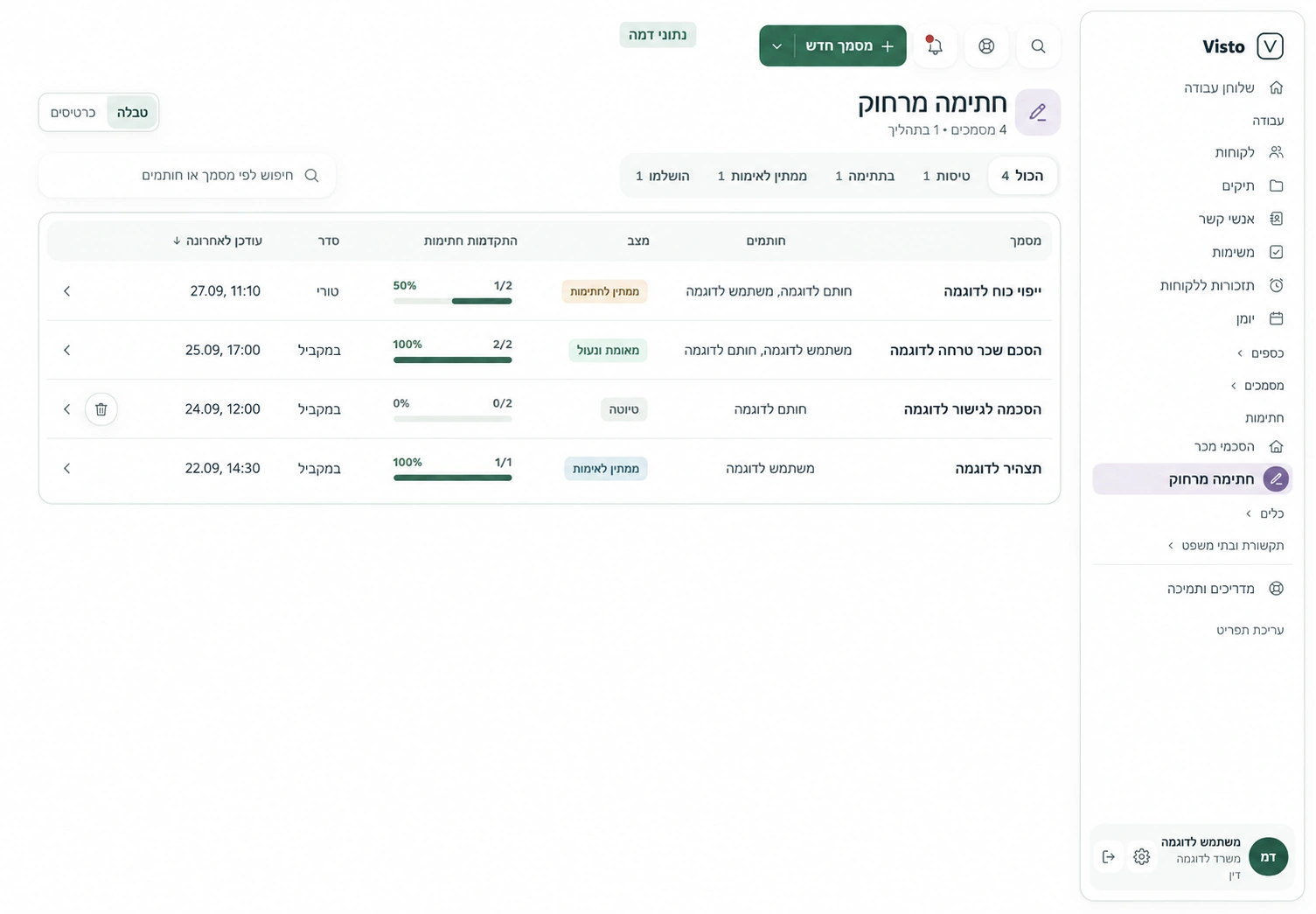Open settings gear in user profile card
Viewport: 1316px width, 914px height.
pos(1141,857)
